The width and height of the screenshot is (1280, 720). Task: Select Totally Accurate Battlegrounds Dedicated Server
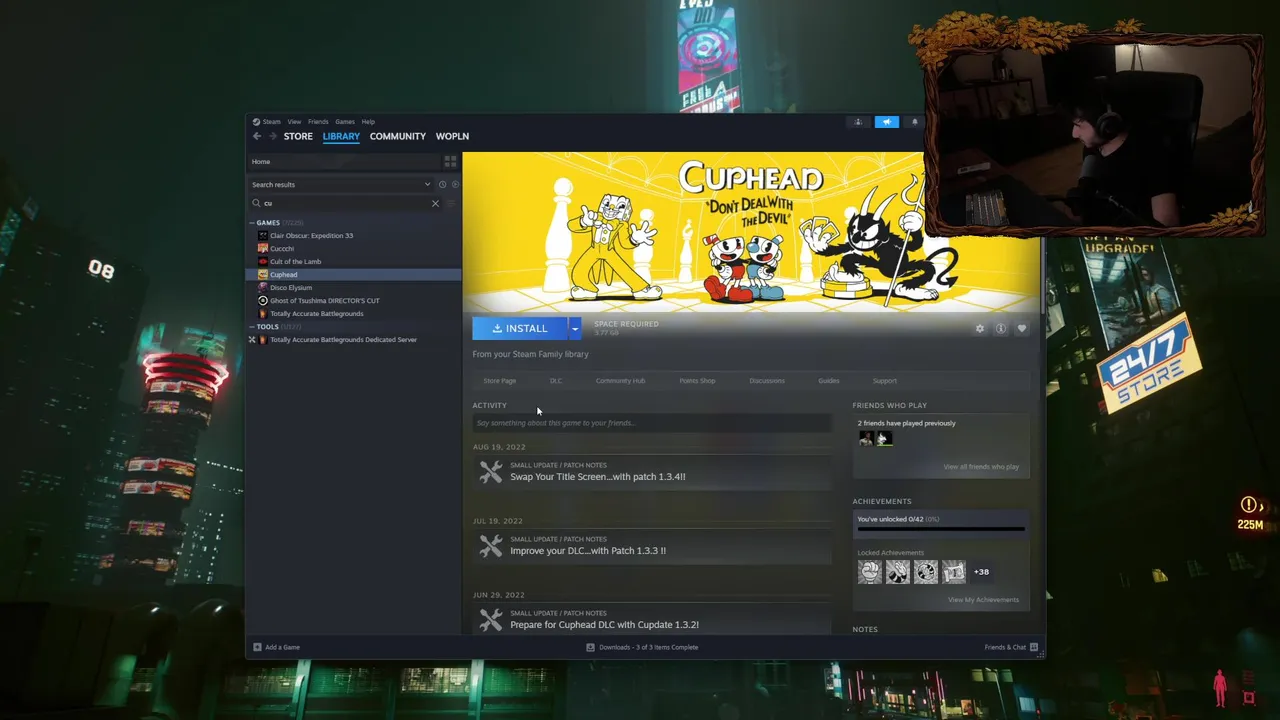tap(343, 339)
